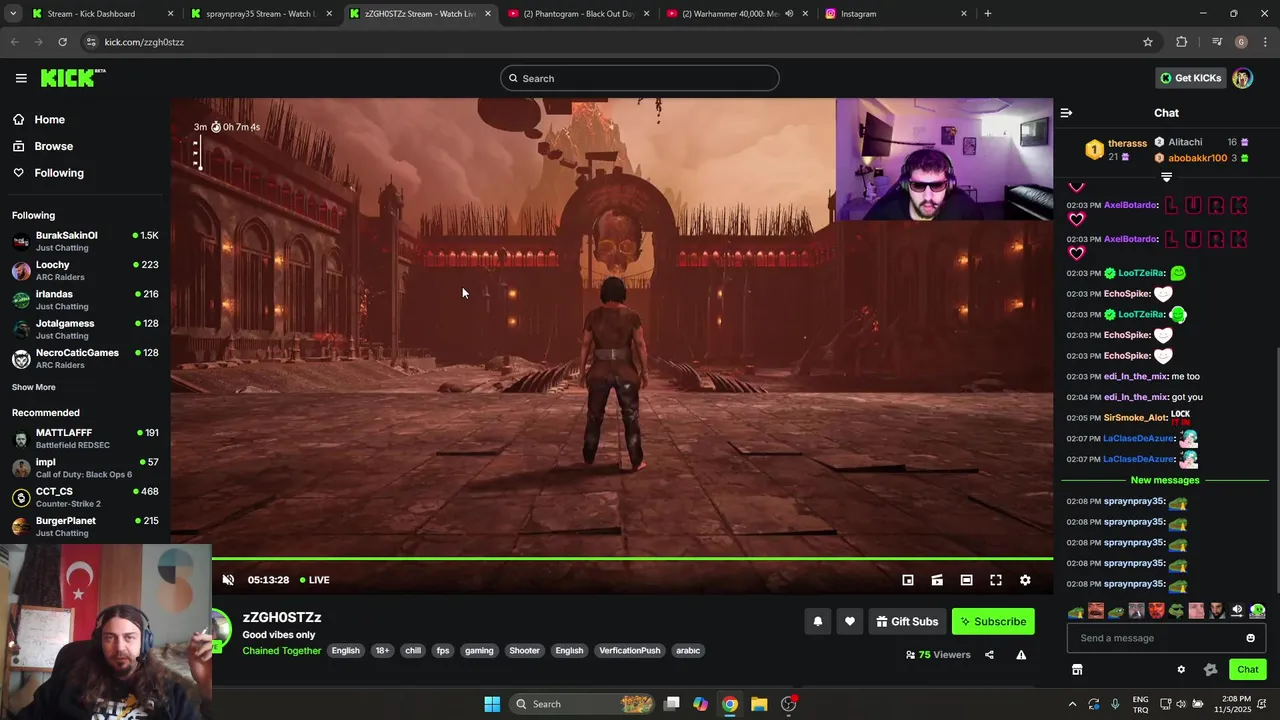1280x720 pixels.
Task: Enter fullscreen on the video player
Action: [996, 580]
